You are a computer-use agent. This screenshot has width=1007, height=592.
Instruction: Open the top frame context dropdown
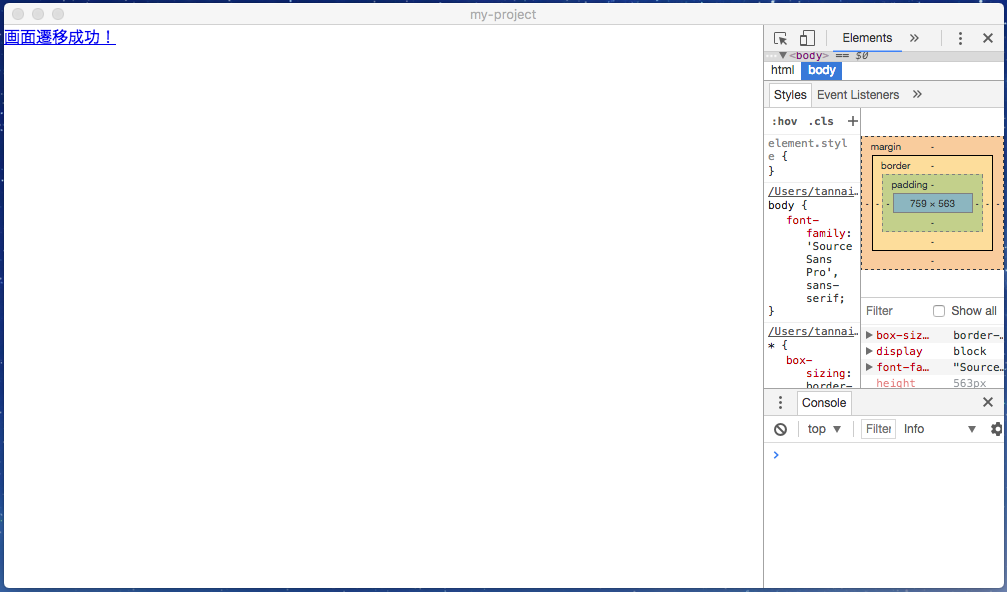pyautogui.click(x=823, y=428)
